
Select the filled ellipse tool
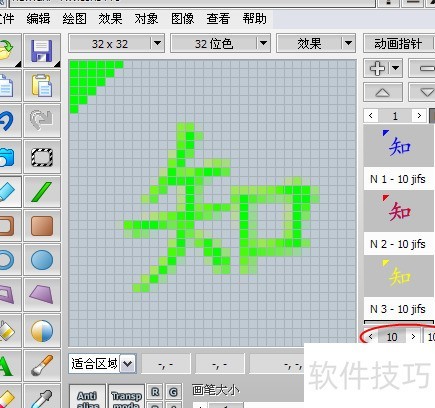(x=42, y=260)
